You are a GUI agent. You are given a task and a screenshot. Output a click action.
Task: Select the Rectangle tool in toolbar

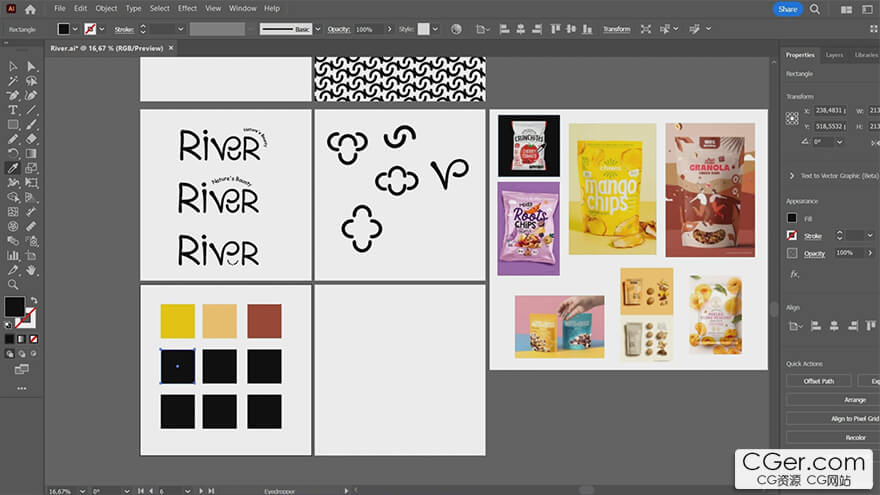point(13,125)
